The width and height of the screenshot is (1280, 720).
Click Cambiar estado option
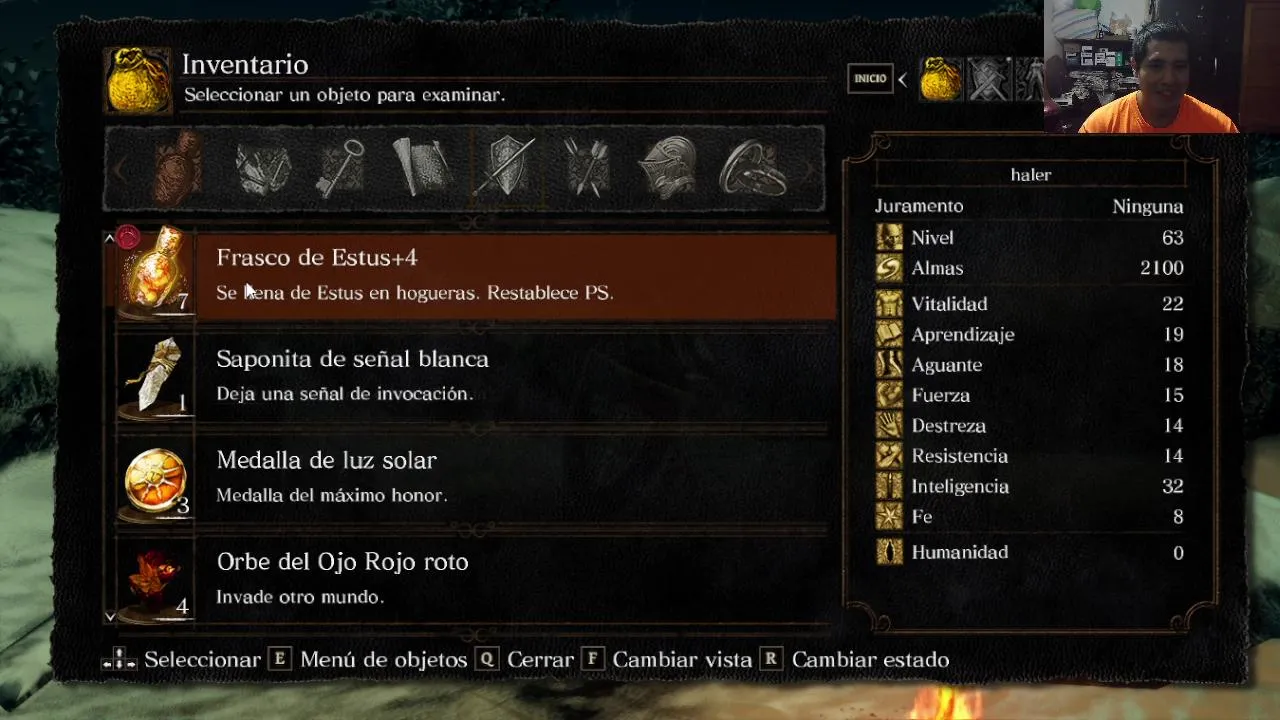click(870, 660)
